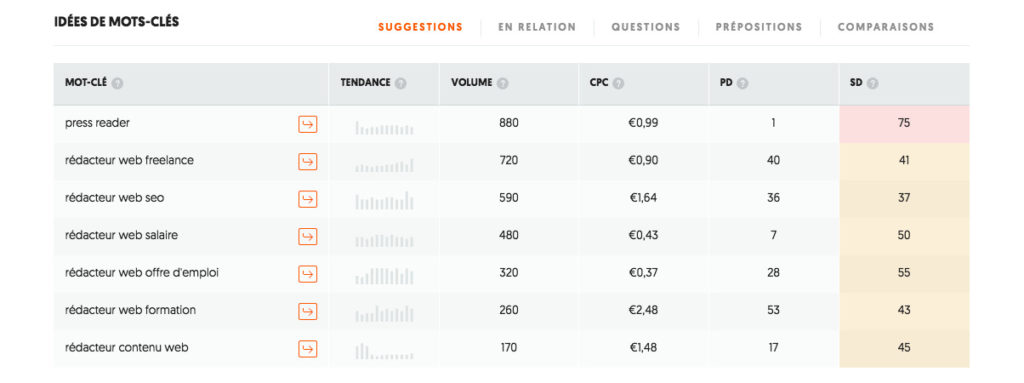Go to the COMPARAISONS tab
The image size is (1024, 383).
coord(886,27)
